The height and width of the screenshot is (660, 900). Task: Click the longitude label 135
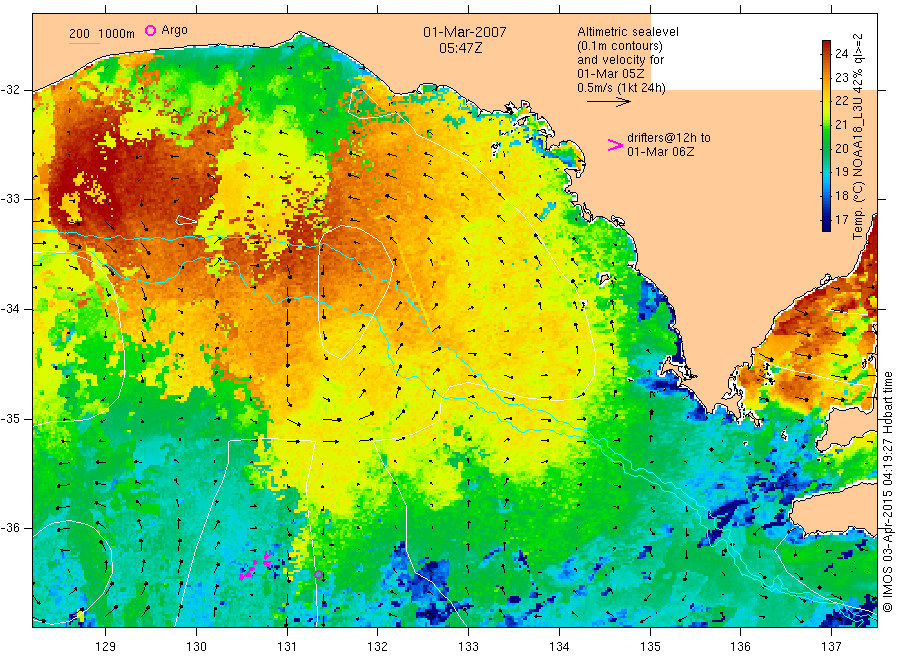point(650,646)
